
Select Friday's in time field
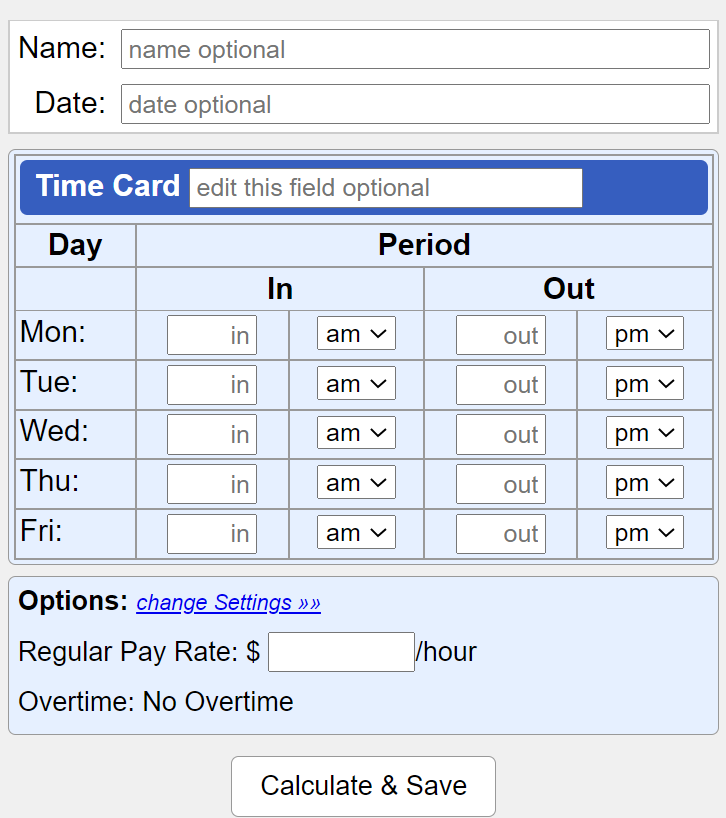point(212,534)
